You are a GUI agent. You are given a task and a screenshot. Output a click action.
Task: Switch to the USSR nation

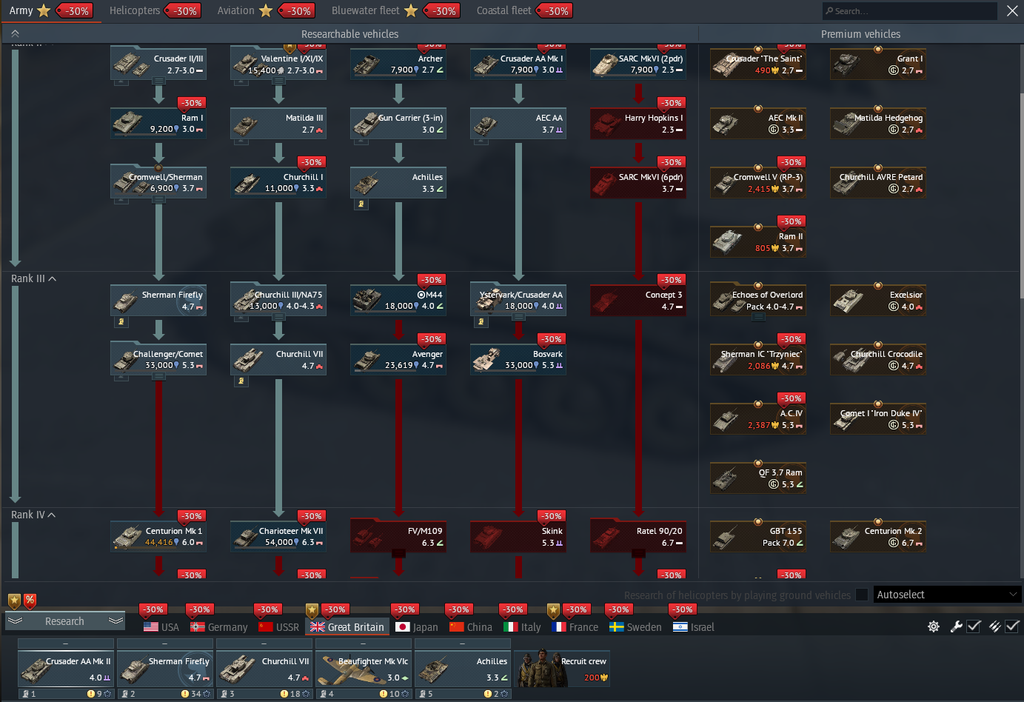point(278,627)
